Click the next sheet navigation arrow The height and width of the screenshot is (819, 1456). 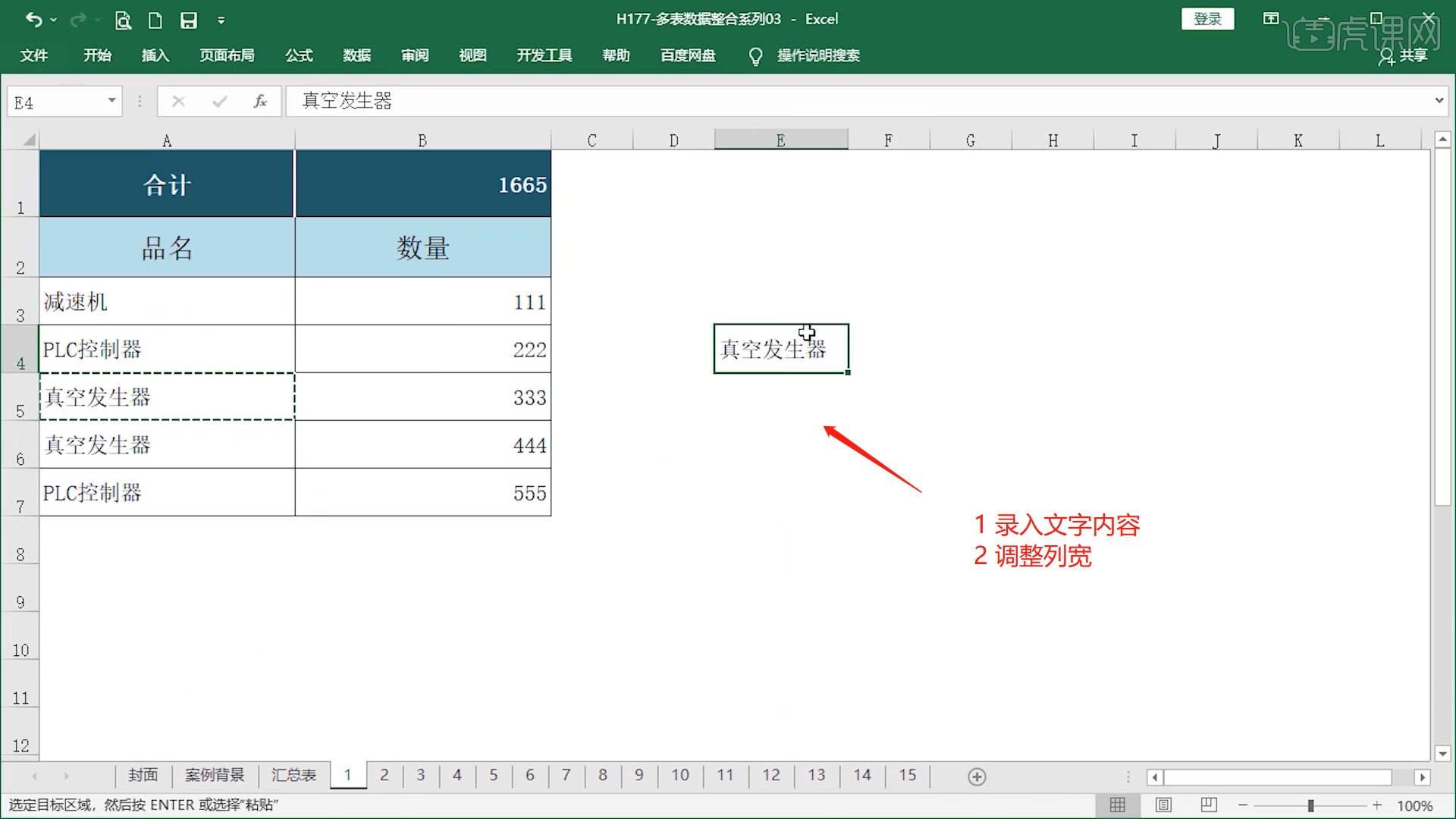pyautogui.click(x=67, y=777)
